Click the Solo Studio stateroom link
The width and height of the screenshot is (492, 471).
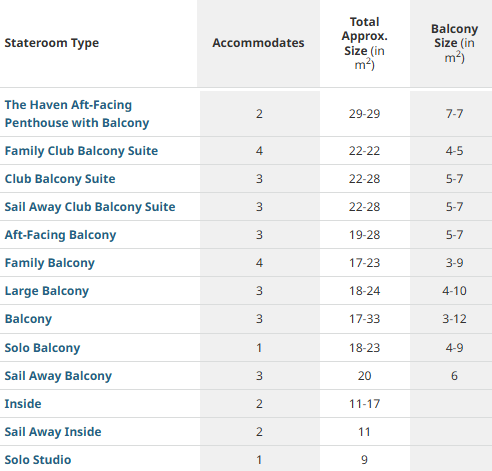38,460
